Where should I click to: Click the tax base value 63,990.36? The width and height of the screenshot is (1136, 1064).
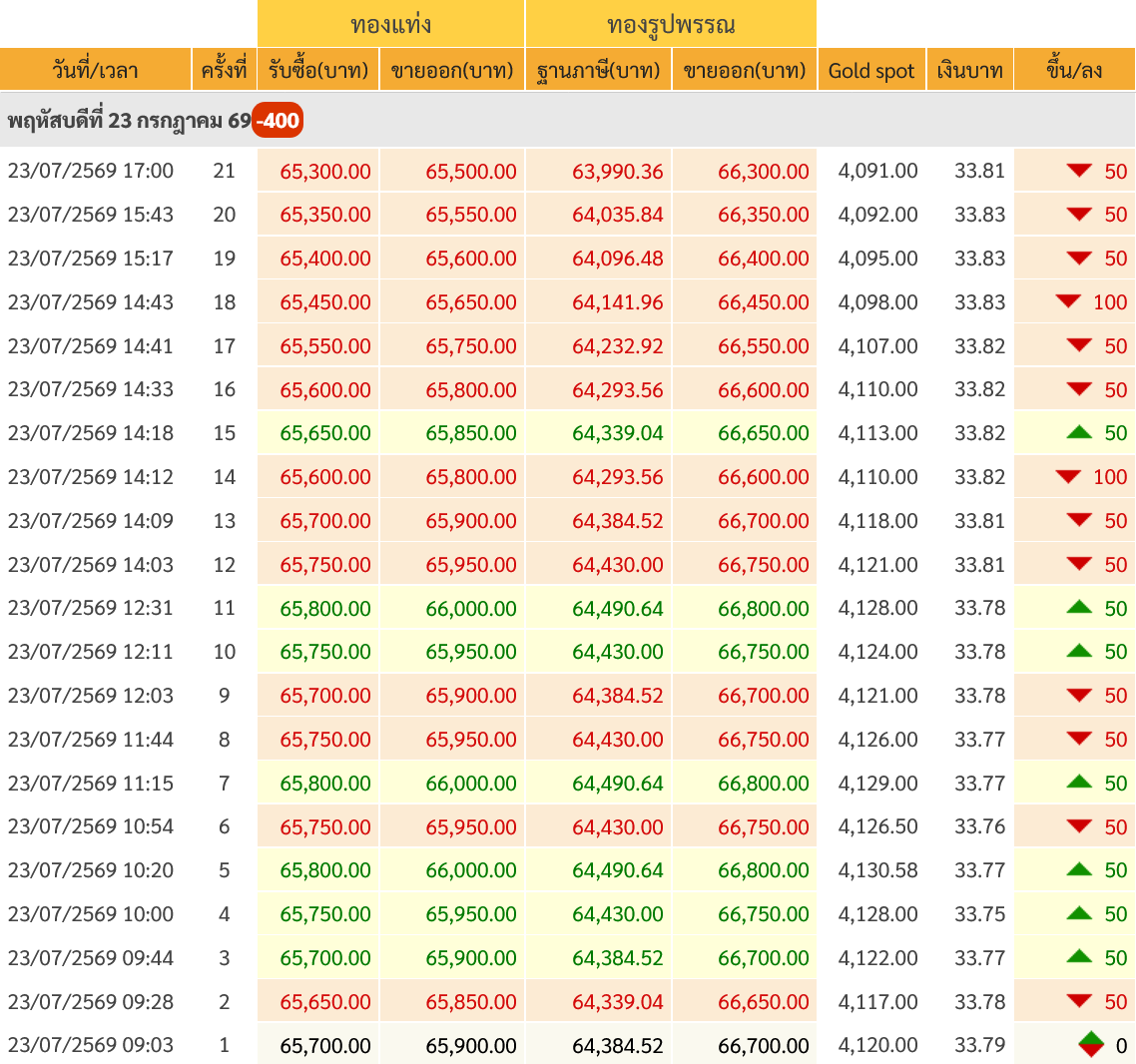(x=617, y=172)
